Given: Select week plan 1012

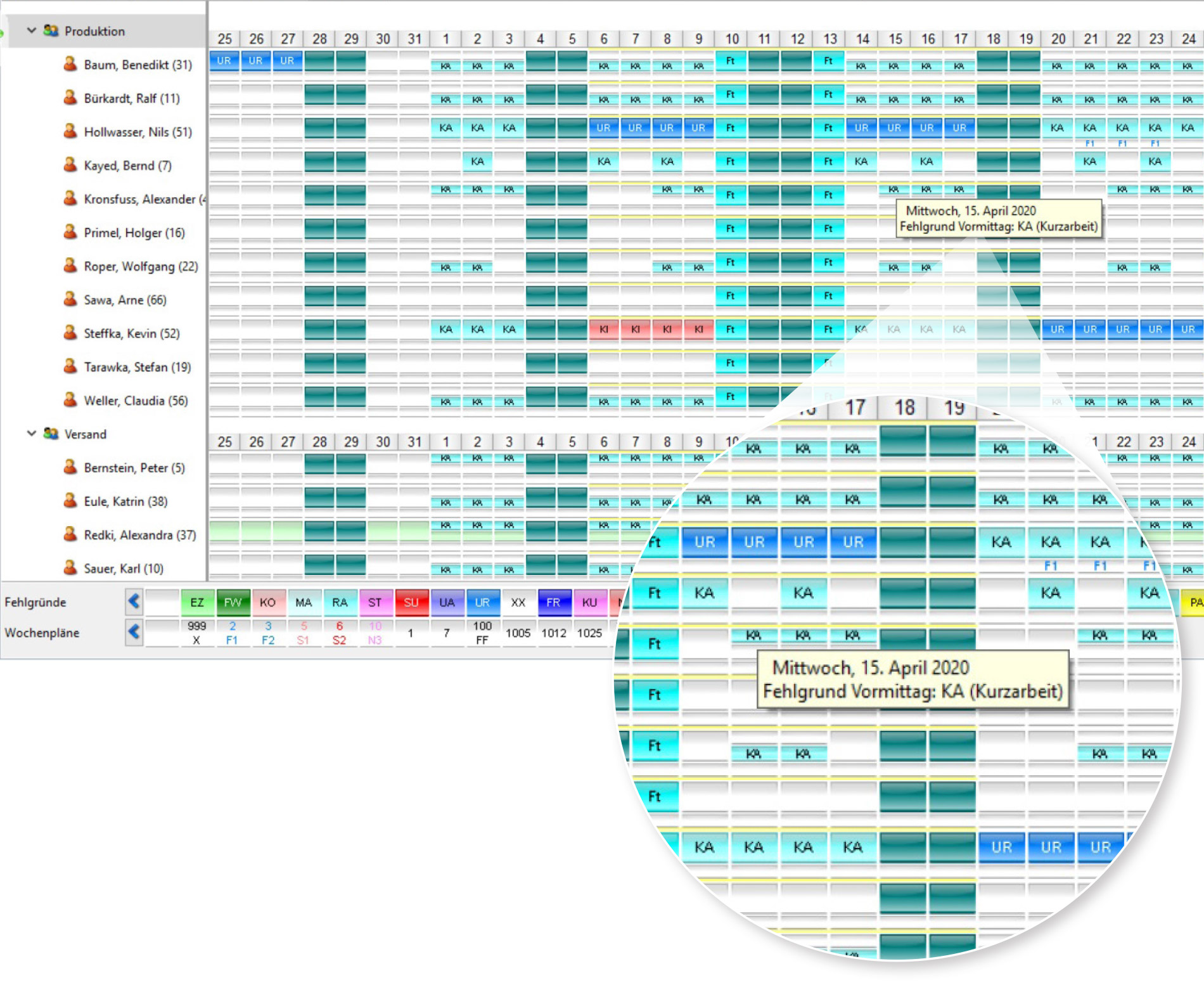Looking at the screenshot, I should pyautogui.click(x=554, y=633).
